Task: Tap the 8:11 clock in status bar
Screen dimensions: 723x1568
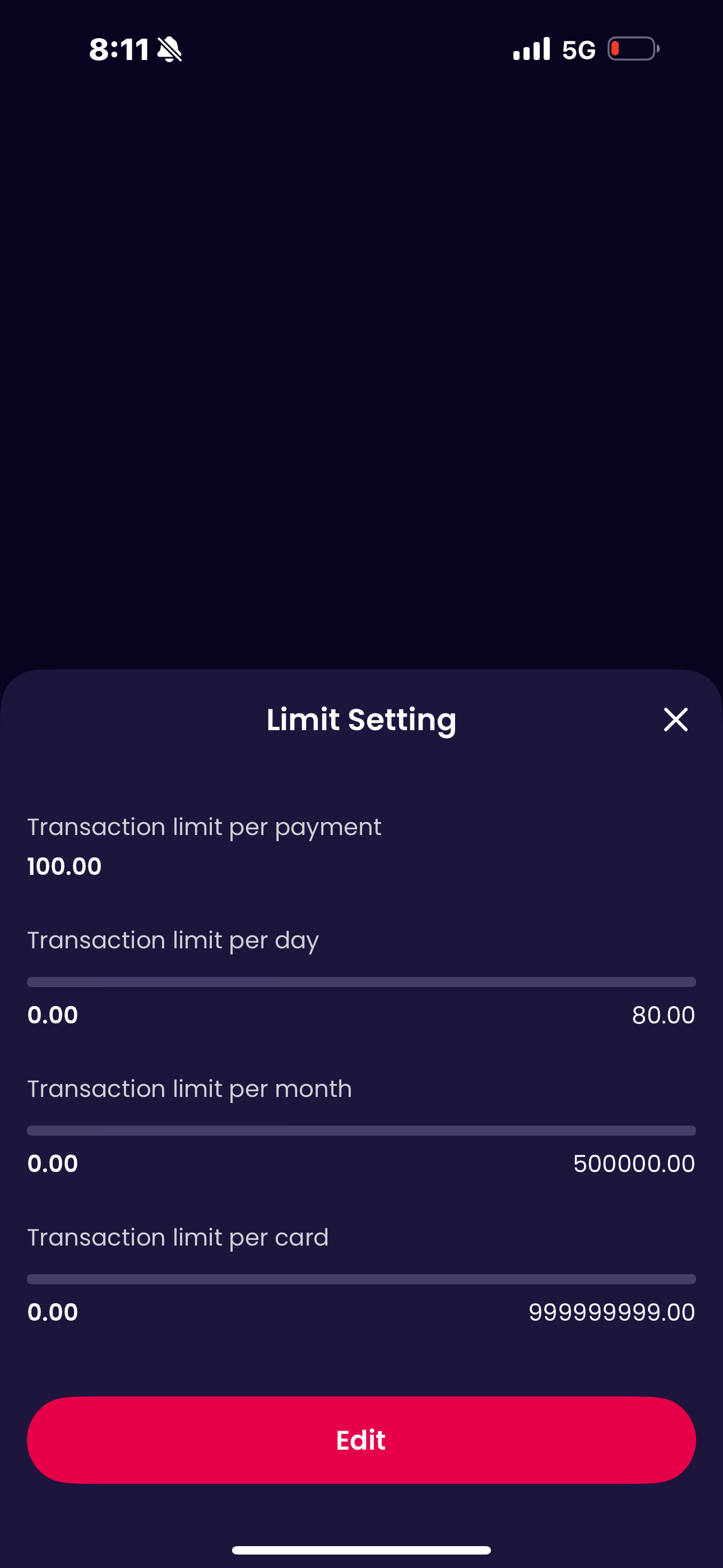Action: [119, 49]
